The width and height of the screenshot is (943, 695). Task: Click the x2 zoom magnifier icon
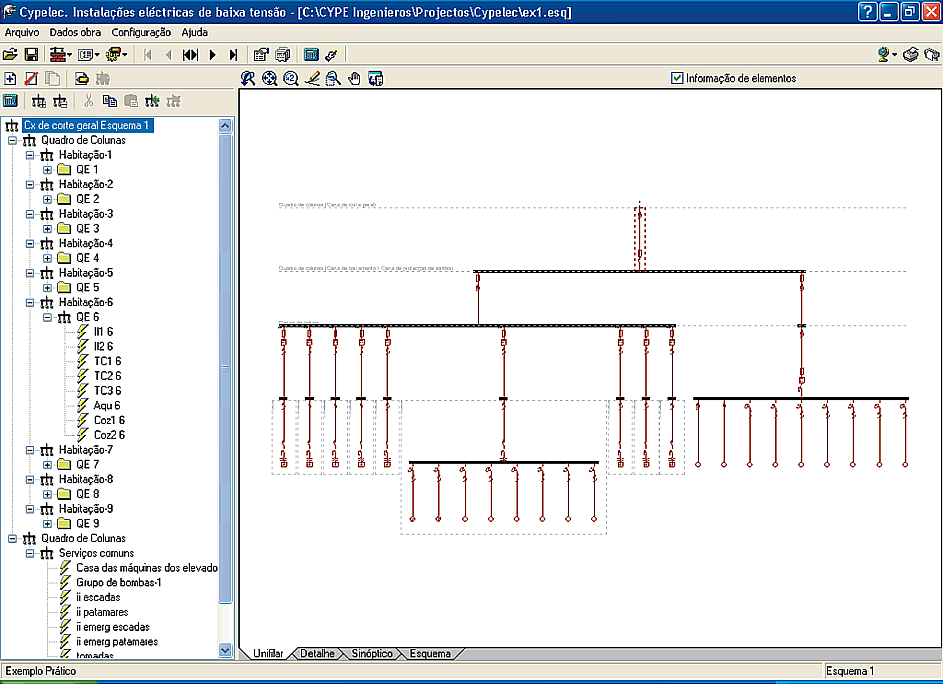pos(291,78)
